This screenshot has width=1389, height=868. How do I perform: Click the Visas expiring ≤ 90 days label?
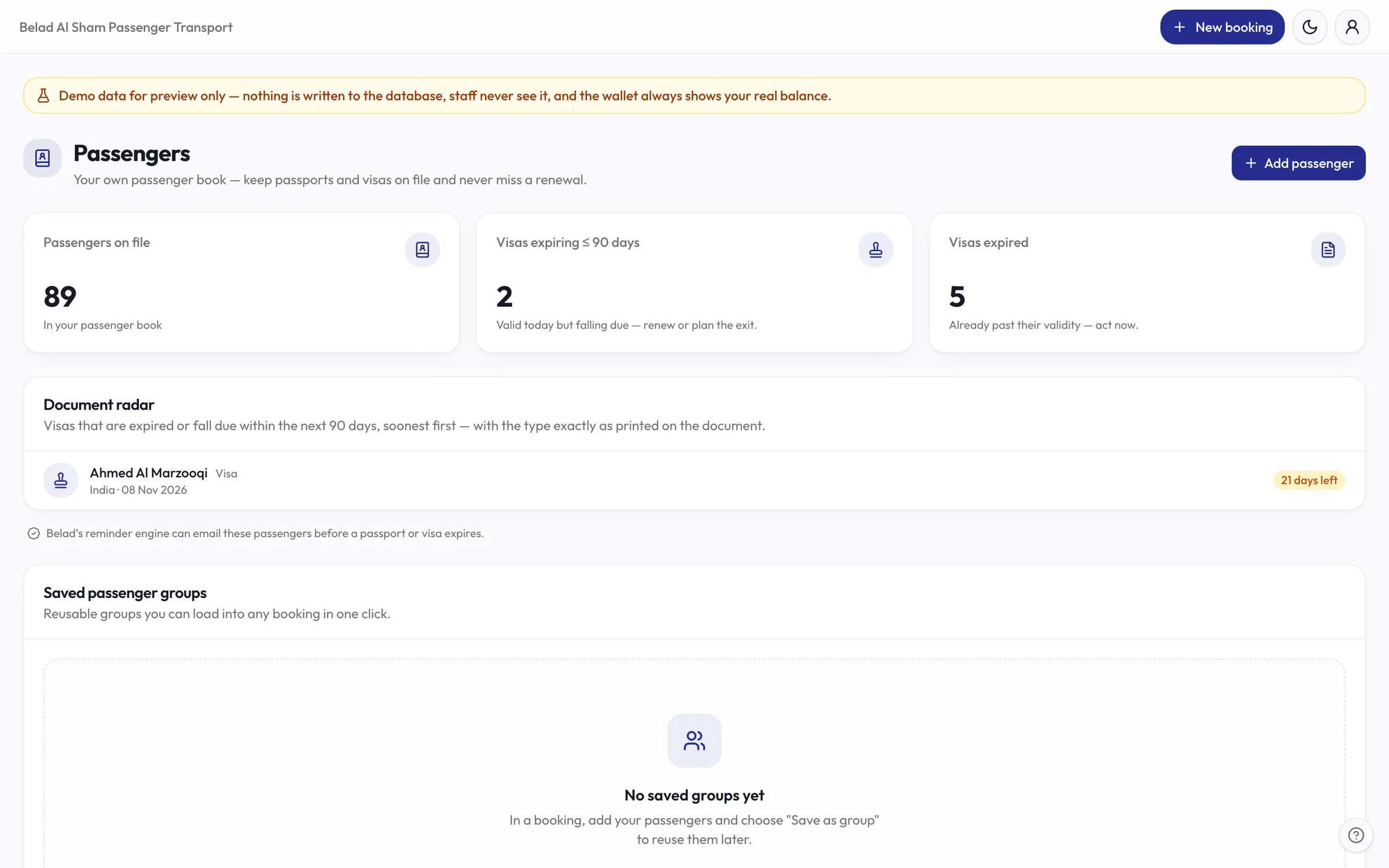coord(568,242)
